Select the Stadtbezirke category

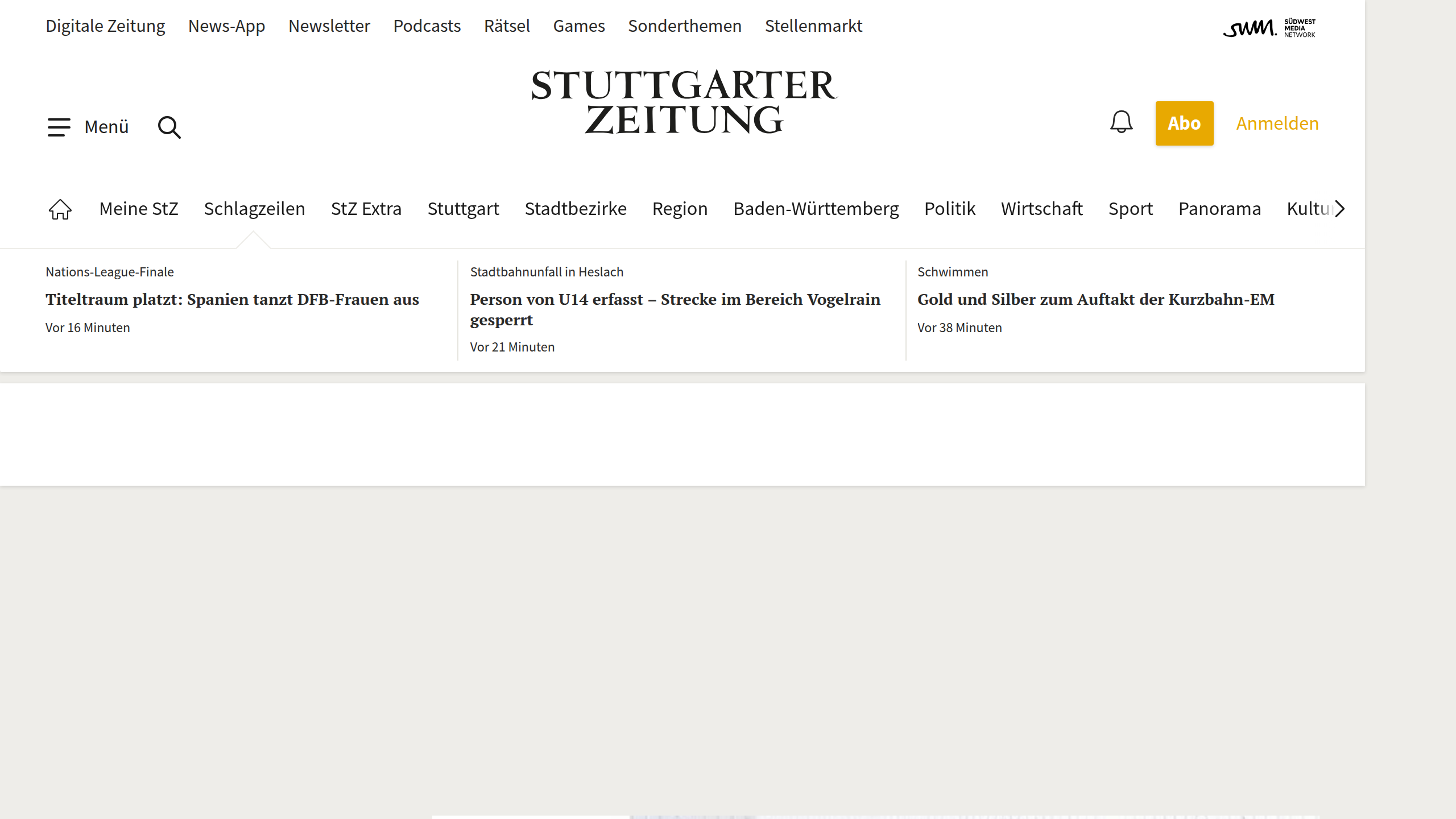click(575, 209)
